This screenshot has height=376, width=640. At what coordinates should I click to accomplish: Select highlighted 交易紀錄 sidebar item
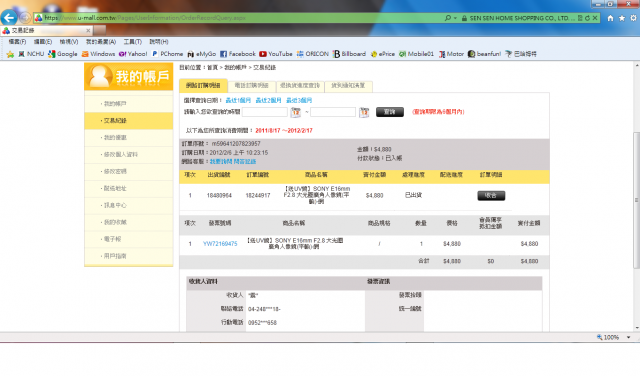coord(129,121)
